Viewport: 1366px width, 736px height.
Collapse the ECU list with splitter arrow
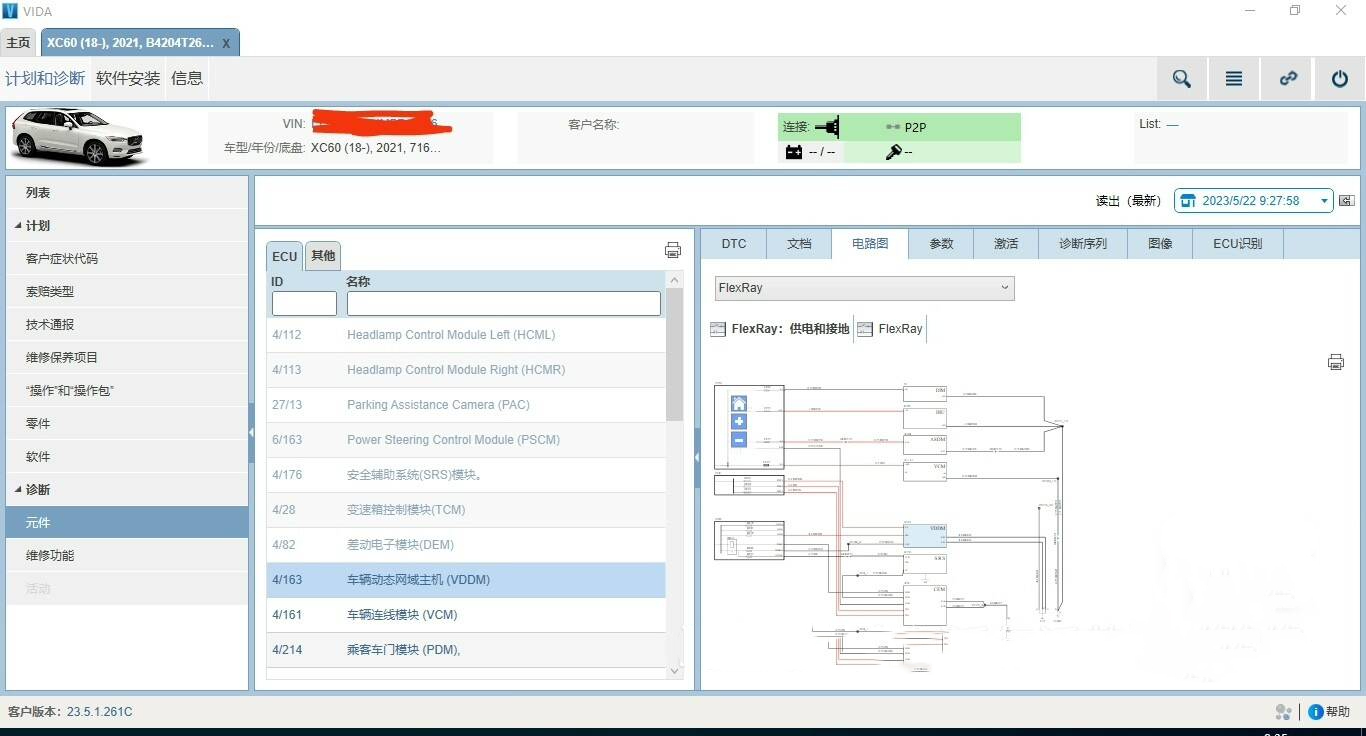(697, 457)
